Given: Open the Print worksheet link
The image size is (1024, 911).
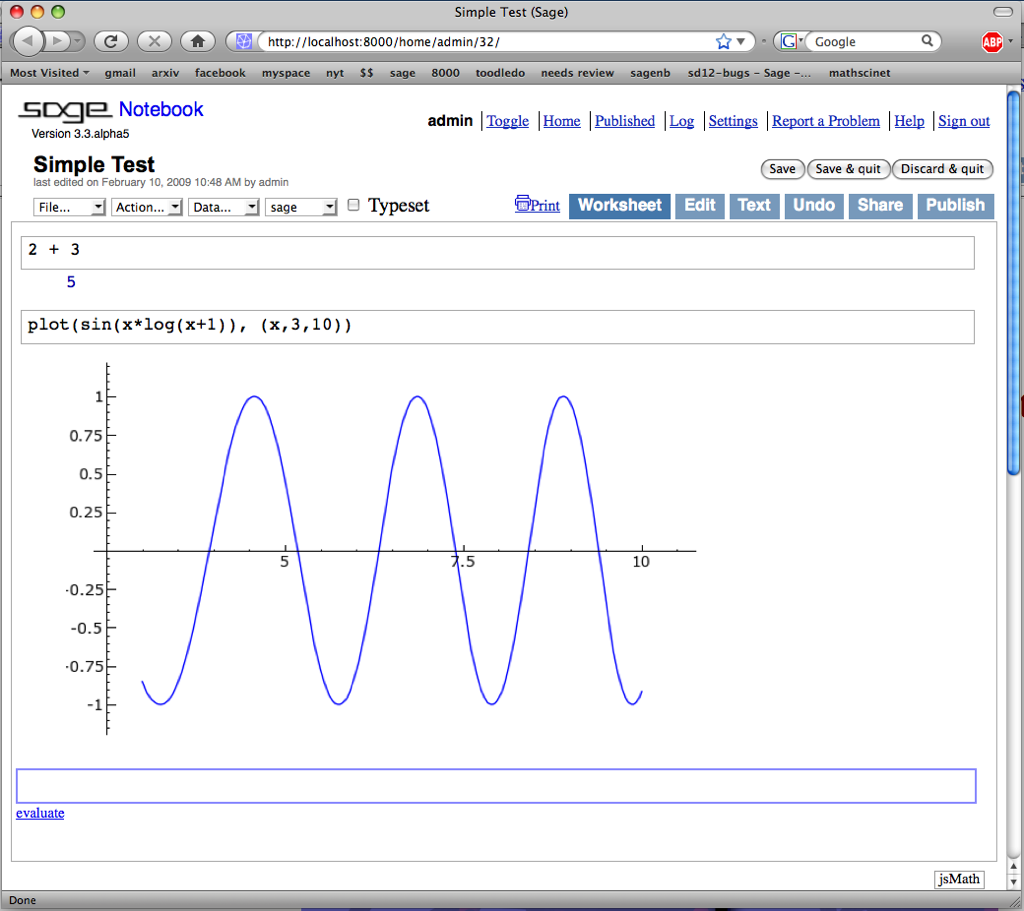Looking at the screenshot, I should pyautogui.click(x=537, y=204).
